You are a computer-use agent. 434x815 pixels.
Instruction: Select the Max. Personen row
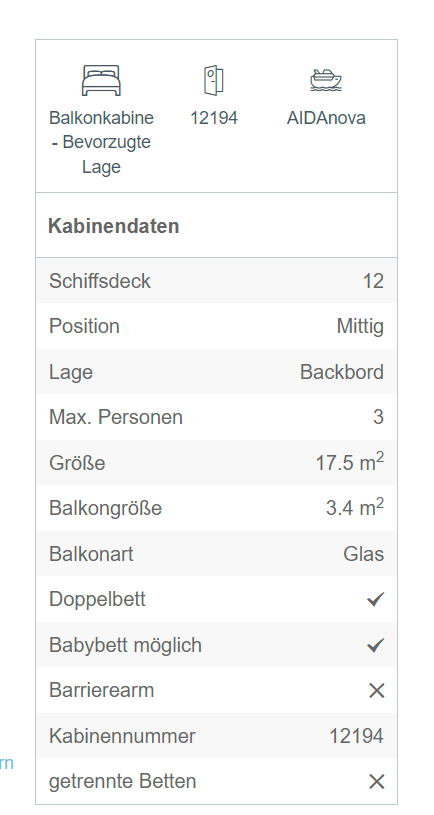[216, 417]
